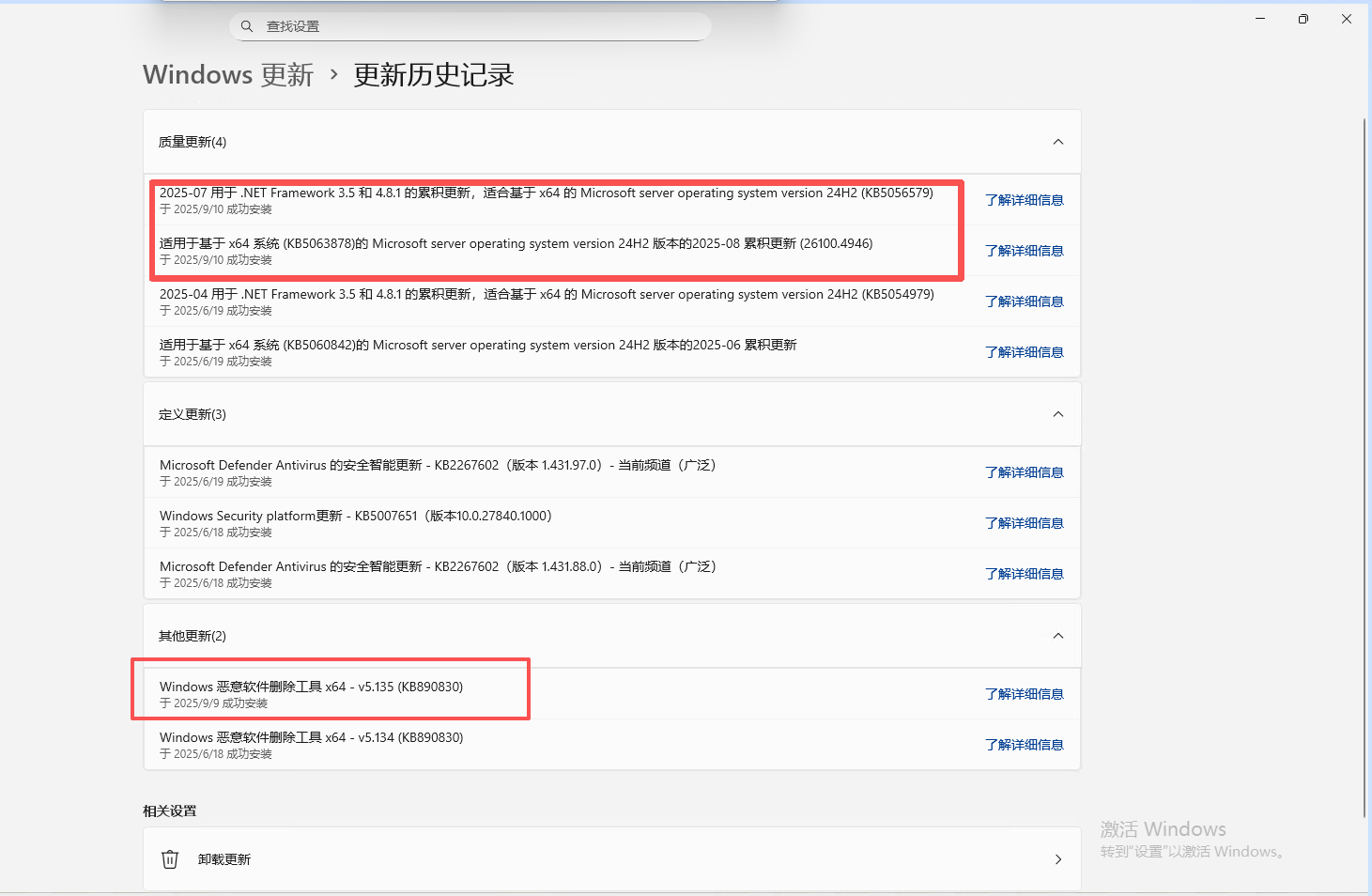Select the 更新历史记录 breadcrumb label
Screen dimensions: 1372x896
pos(433,75)
